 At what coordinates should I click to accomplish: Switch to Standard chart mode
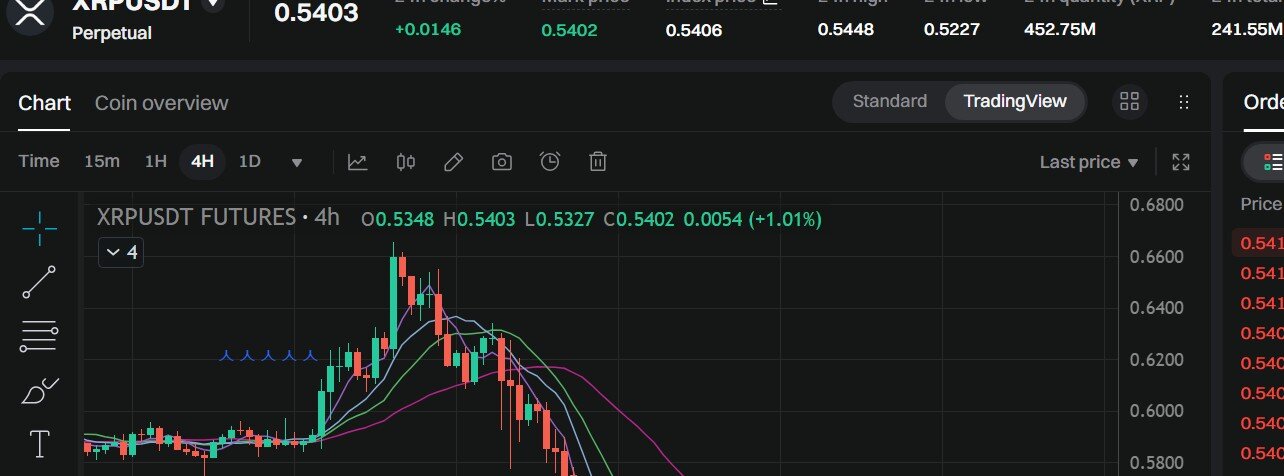point(889,101)
